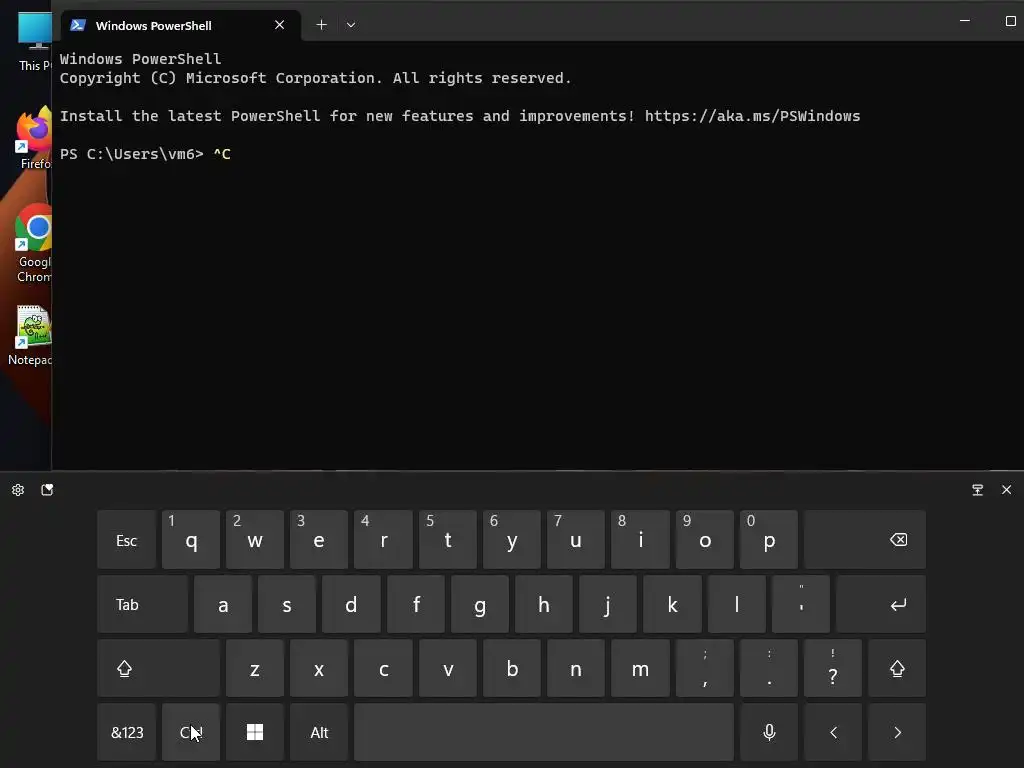Tap the f key
The image size is (1024, 768).
[x=415, y=604]
